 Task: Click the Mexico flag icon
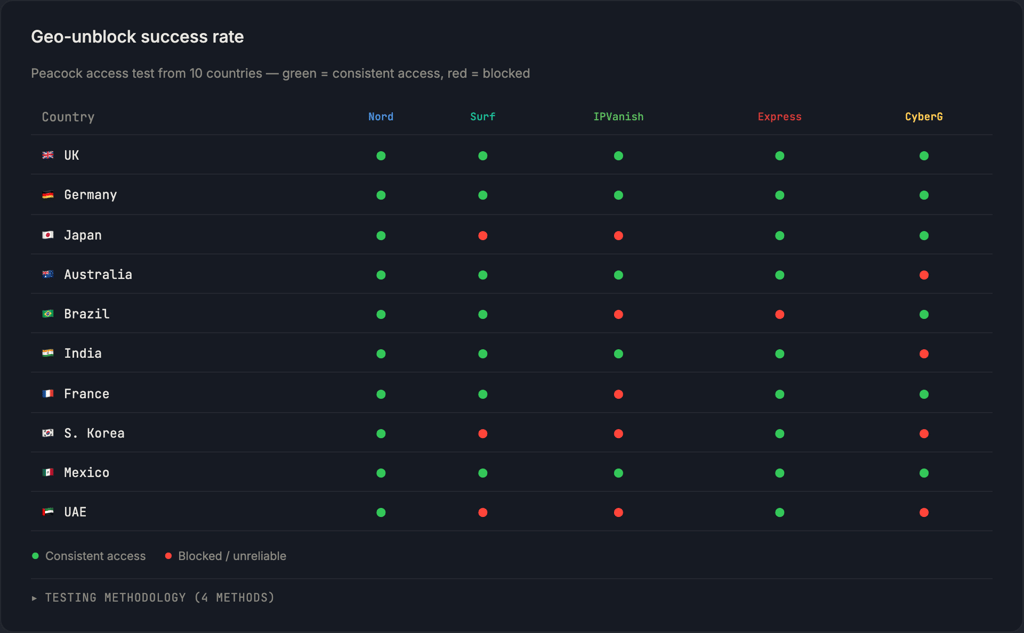pos(48,472)
